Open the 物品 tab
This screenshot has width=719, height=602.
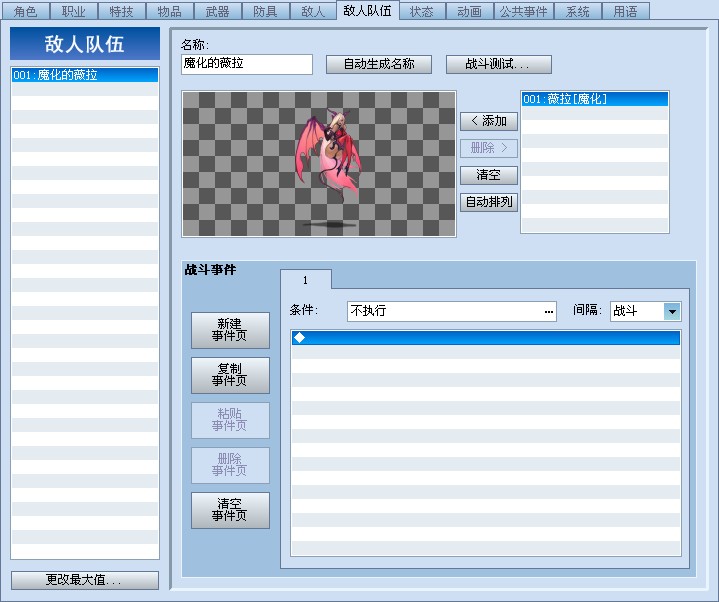pyautogui.click(x=170, y=11)
